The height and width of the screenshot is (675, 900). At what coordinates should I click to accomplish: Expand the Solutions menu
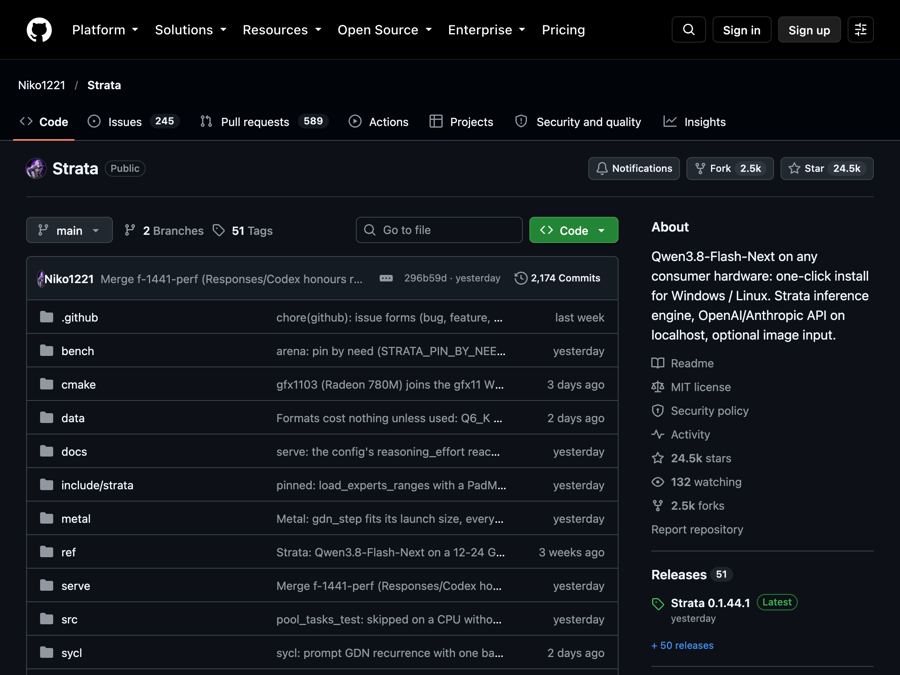(191, 30)
